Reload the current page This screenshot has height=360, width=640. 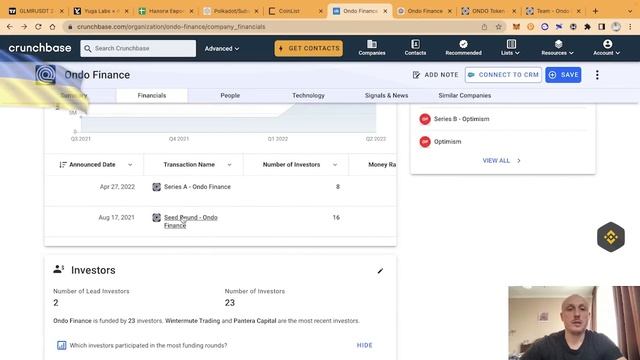point(38,27)
